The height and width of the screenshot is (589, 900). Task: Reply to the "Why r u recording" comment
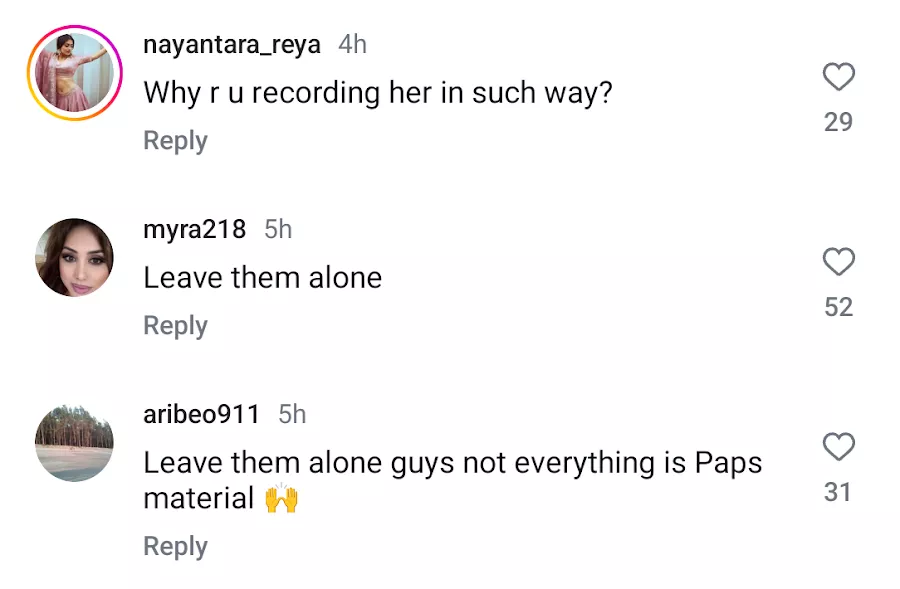point(175,141)
